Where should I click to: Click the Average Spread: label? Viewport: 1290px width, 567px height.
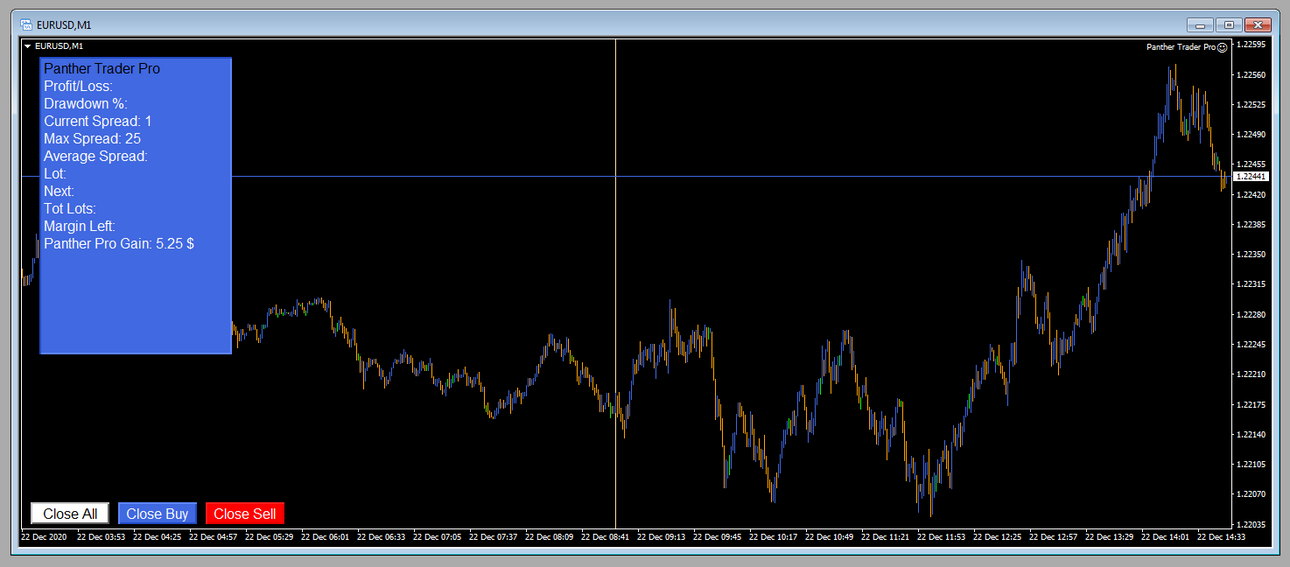(96, 156)
